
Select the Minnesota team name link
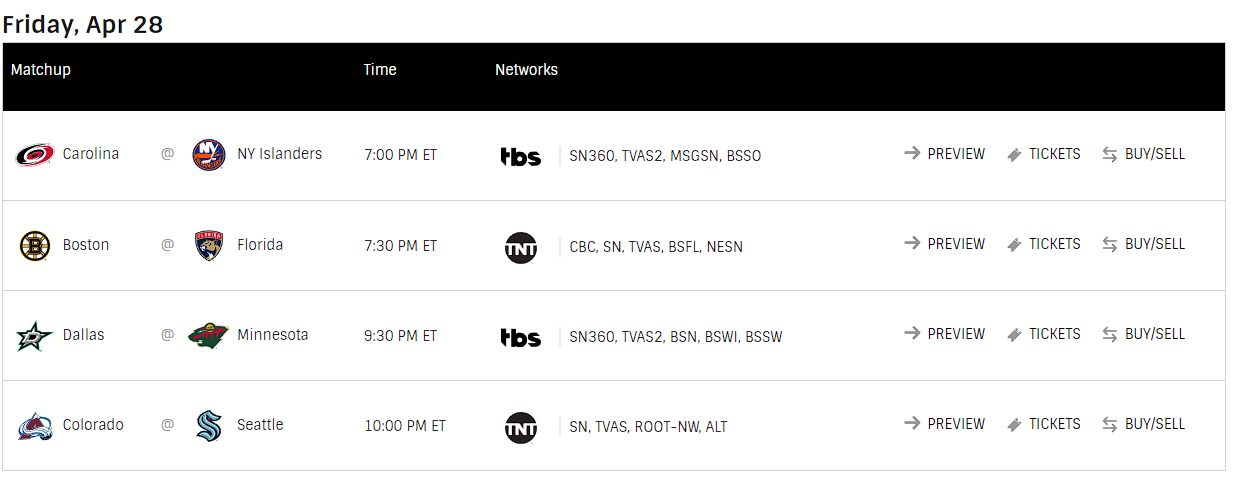coord(272,335)
